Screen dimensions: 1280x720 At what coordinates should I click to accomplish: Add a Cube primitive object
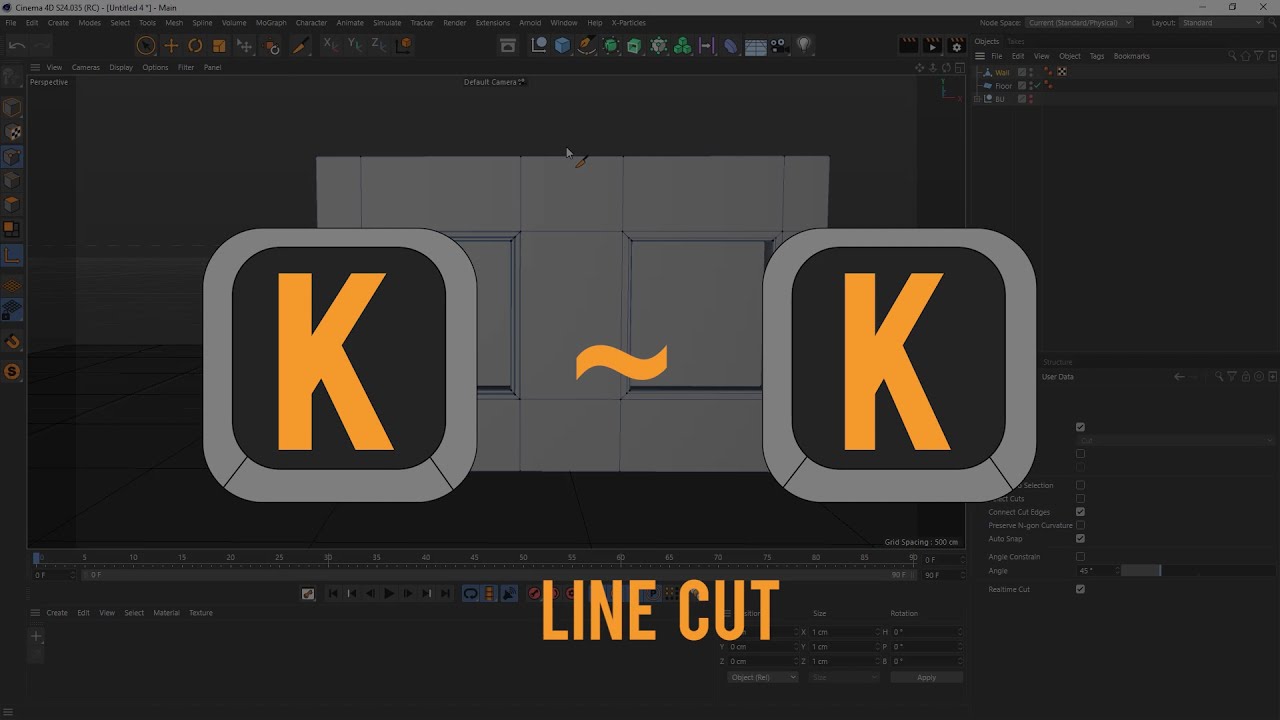click(562, 45)
